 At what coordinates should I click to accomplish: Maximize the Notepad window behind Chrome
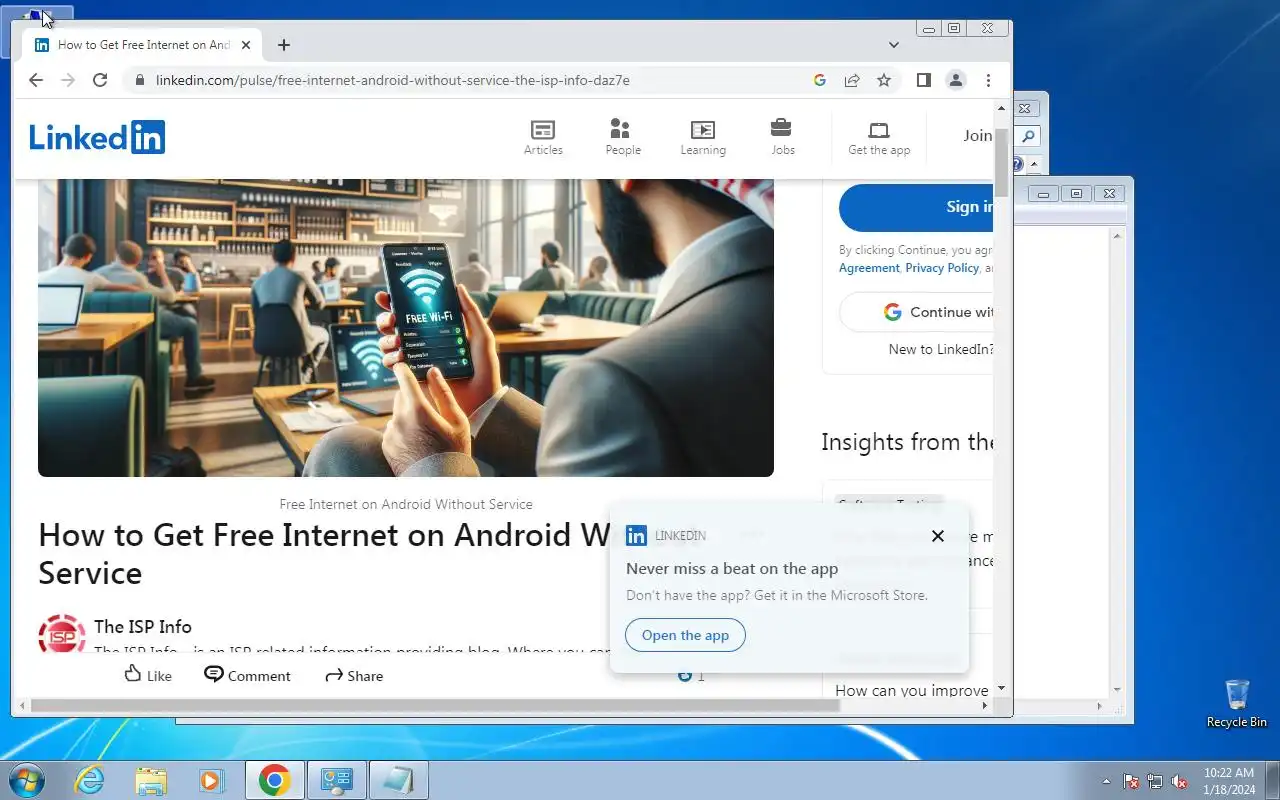(x=1076, y=194)
